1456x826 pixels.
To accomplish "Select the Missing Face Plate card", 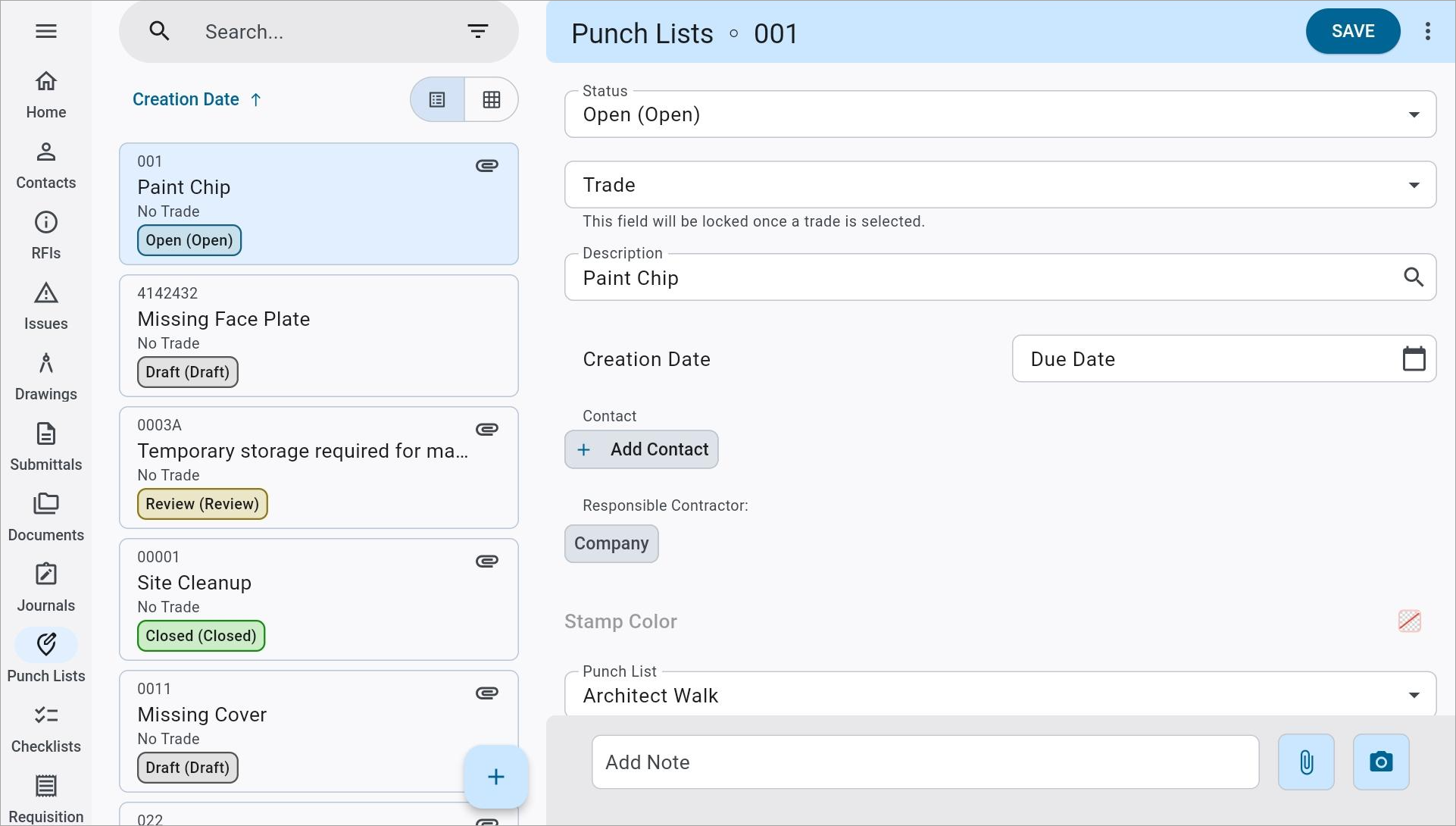I will 319,336.
